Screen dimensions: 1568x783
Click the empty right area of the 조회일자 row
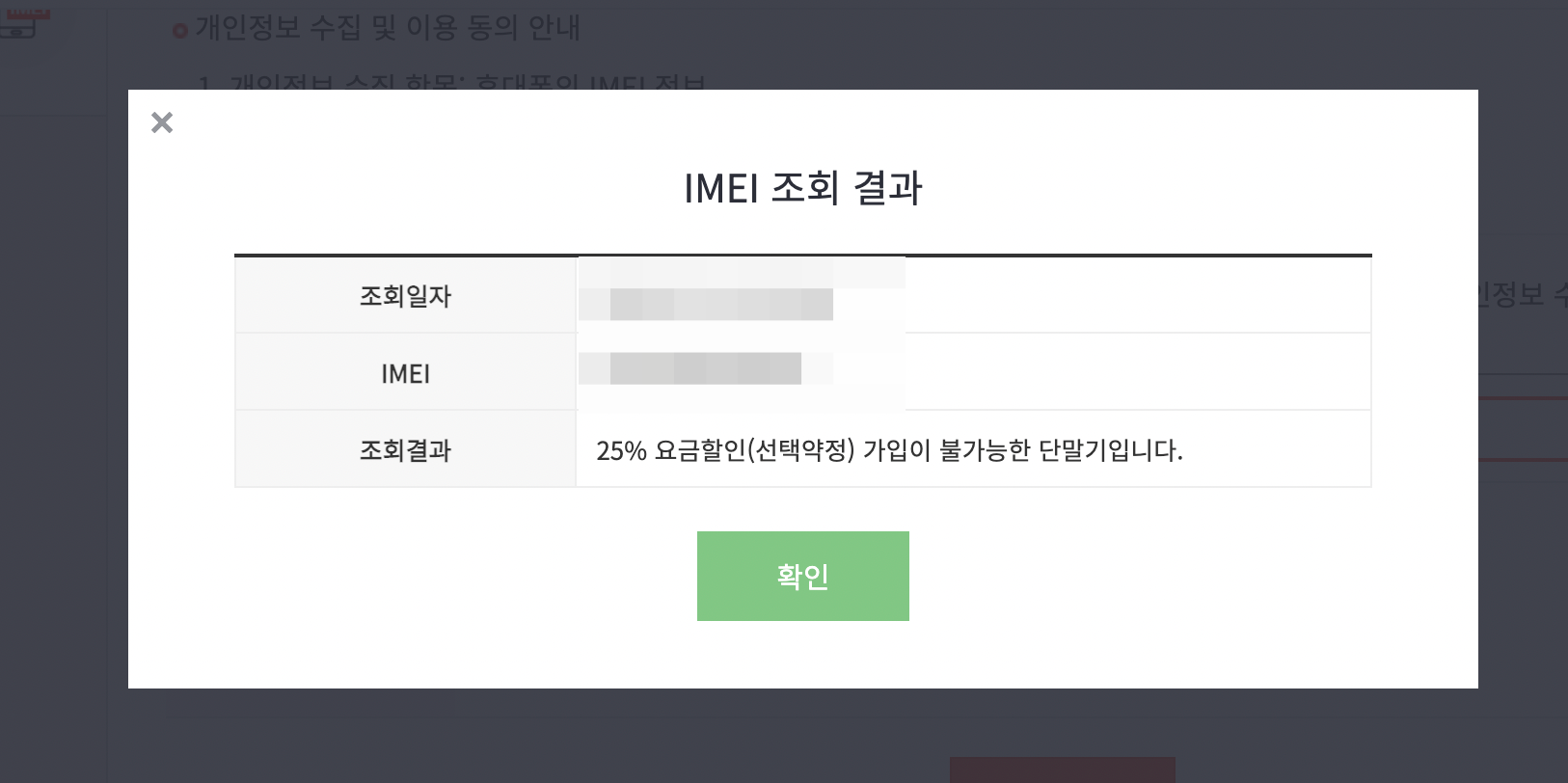[x=1138, y=296]
